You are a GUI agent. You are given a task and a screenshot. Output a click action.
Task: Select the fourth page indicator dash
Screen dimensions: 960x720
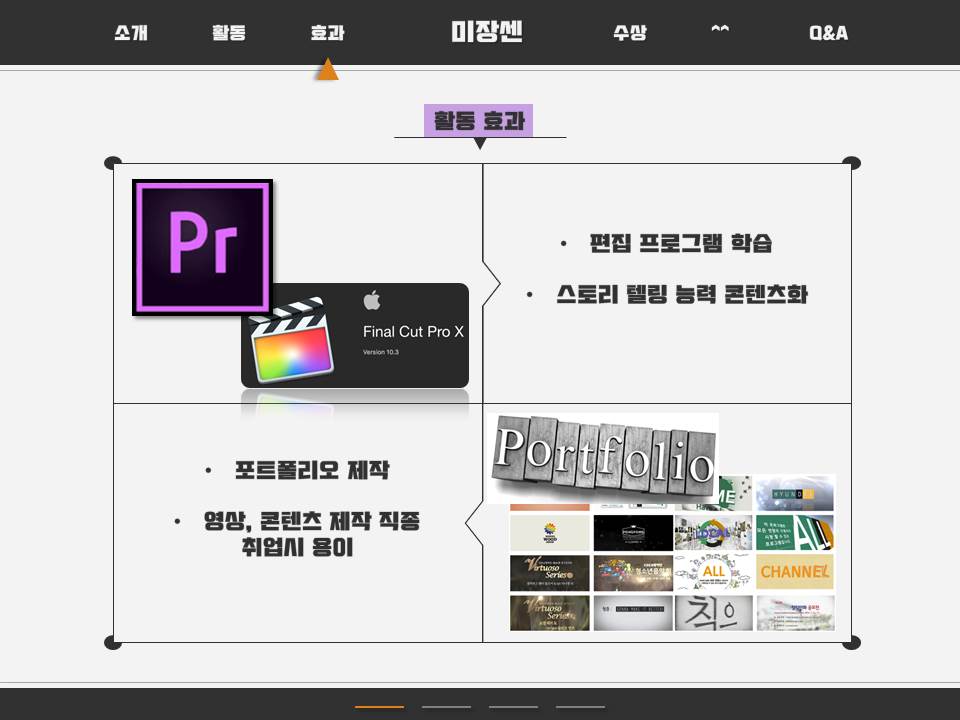coord(580,707)
